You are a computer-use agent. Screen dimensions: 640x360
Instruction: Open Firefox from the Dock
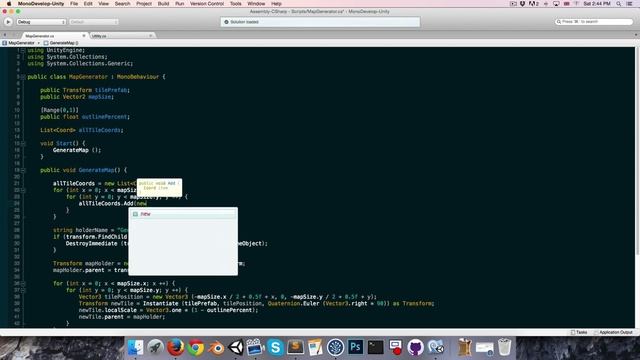coord(176,347)
